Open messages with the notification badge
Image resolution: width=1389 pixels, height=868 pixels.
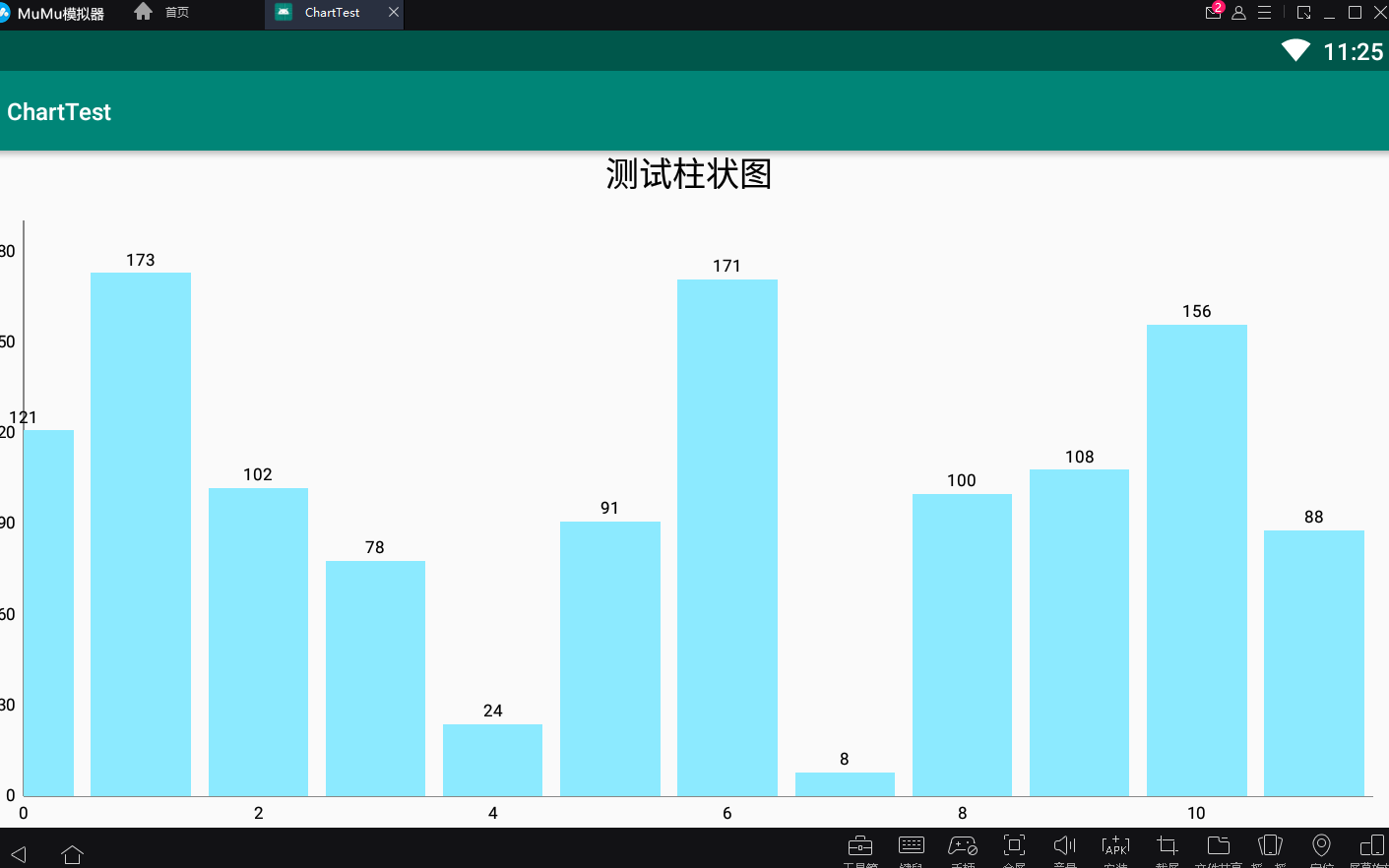pyautogui.click(x=1212, y=13)
